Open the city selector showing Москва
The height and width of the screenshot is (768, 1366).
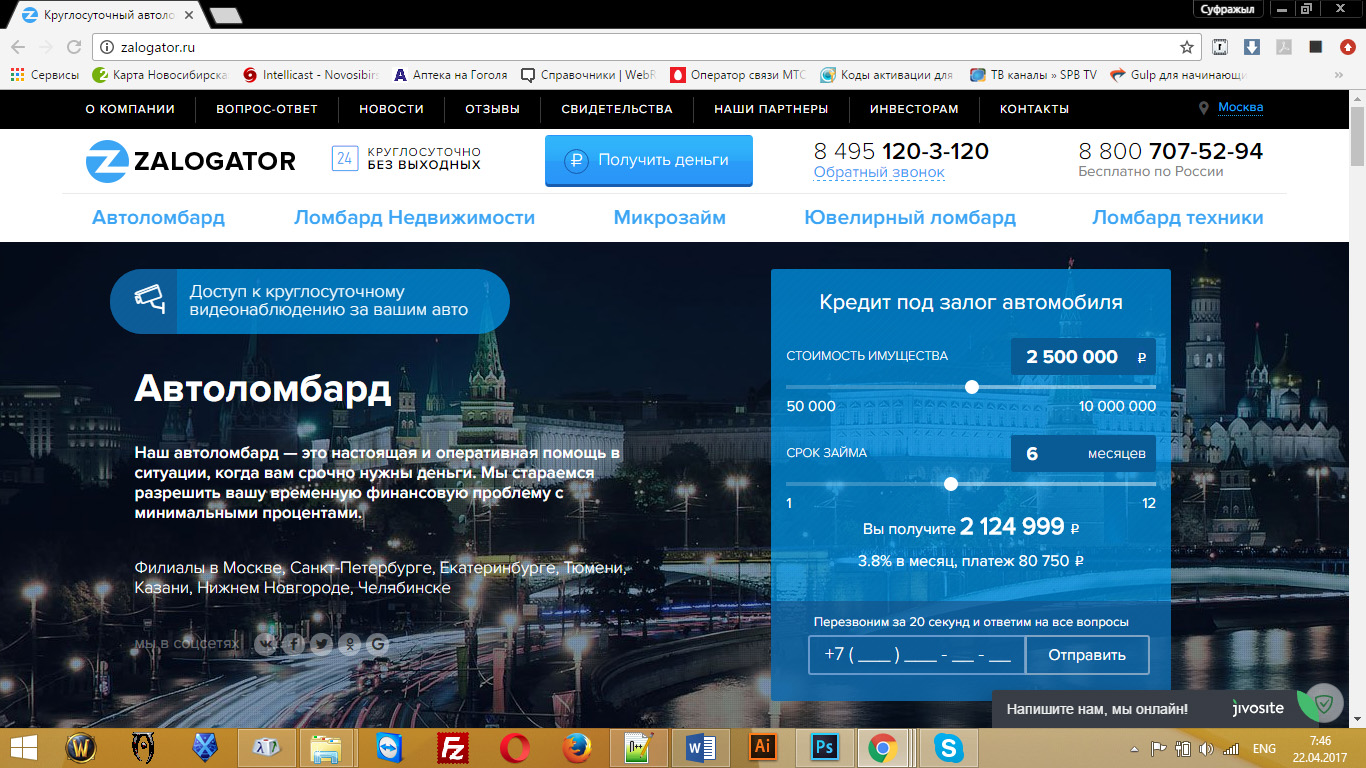coord(1240,108)
